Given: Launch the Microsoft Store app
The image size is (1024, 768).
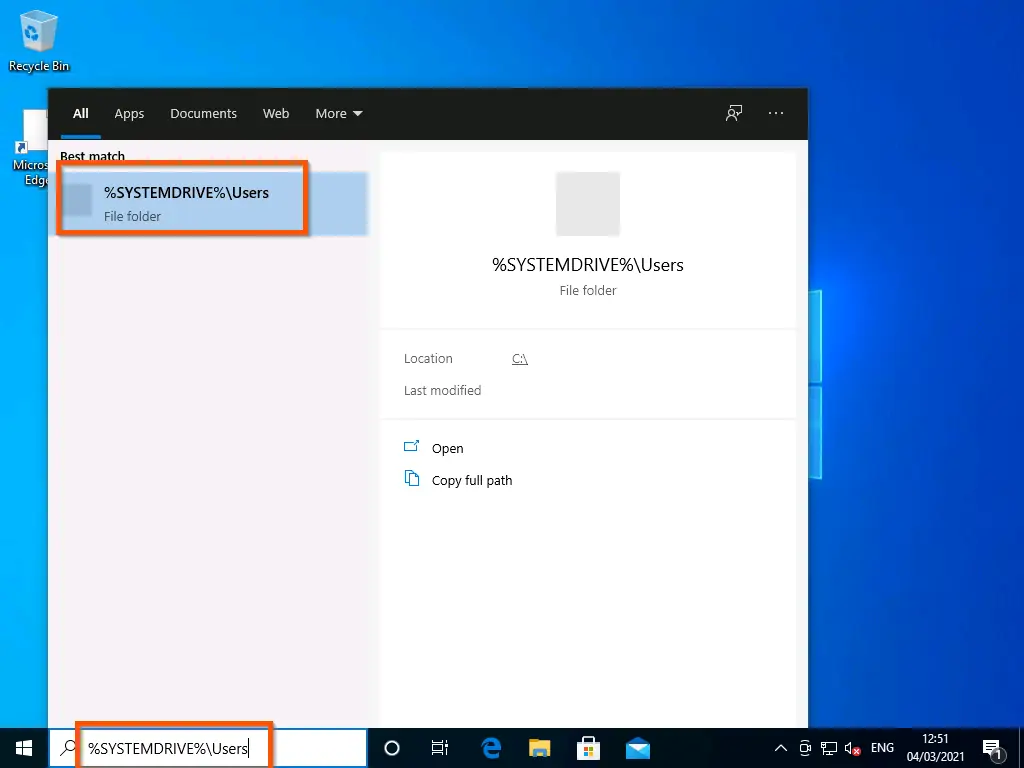Looking at the screenshot, I should [x=588, y=747].
